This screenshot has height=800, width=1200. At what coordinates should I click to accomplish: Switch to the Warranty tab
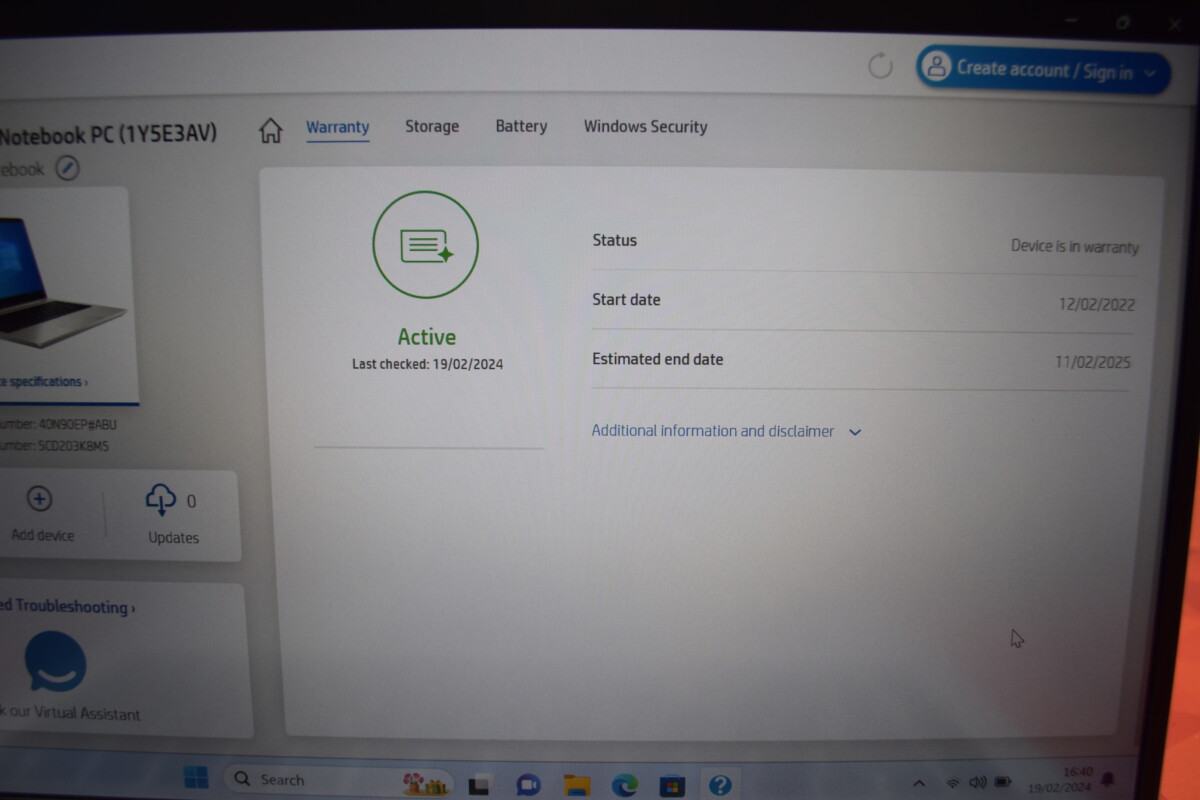338,128
